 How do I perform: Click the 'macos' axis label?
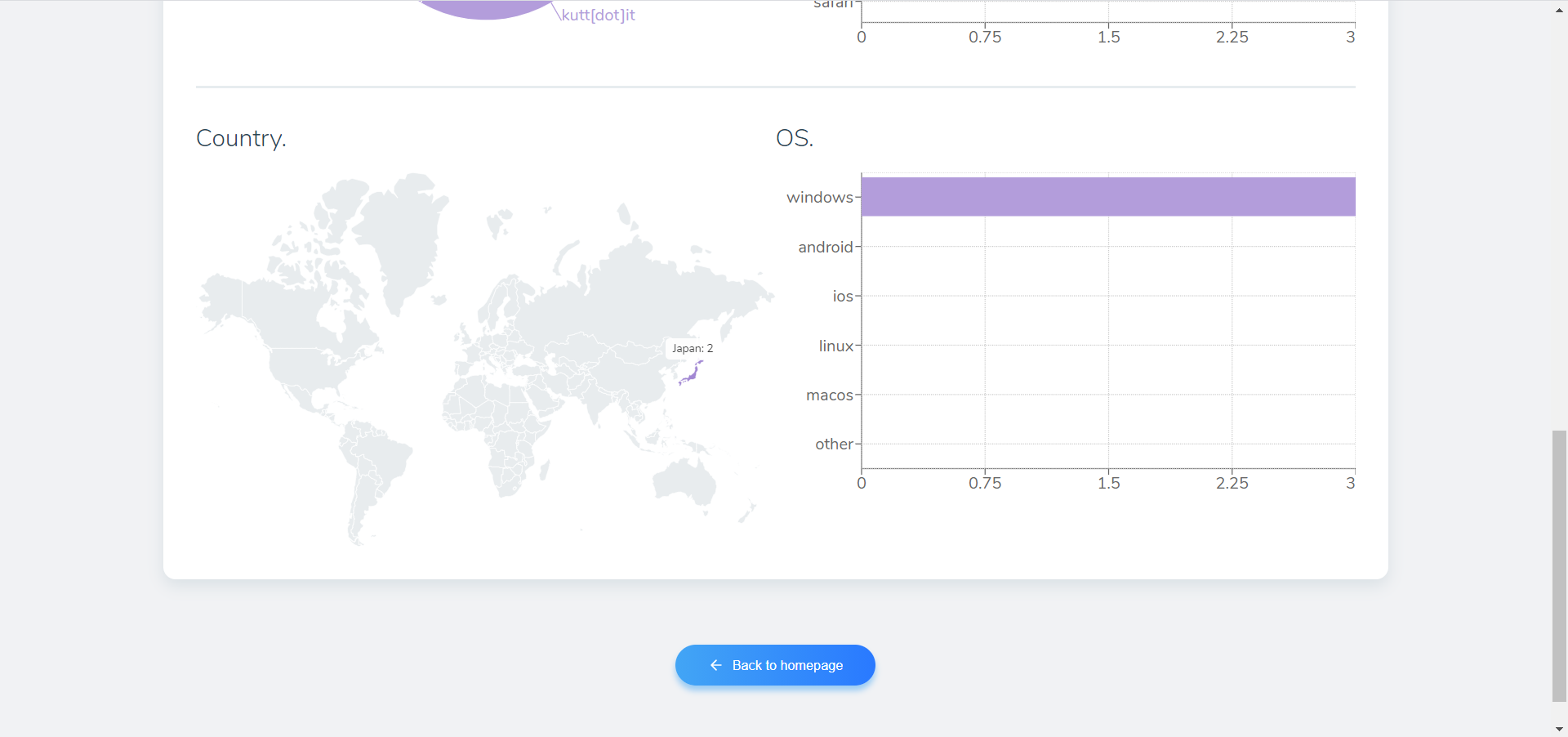830,395
